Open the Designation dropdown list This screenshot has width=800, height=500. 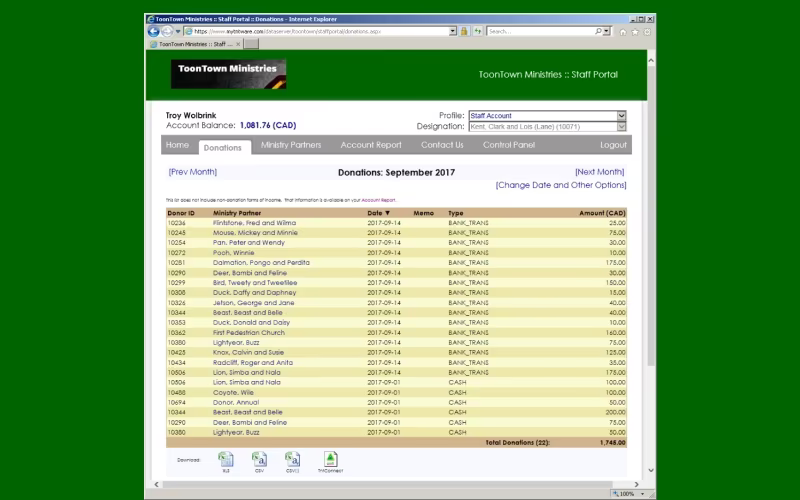(547, 127)
